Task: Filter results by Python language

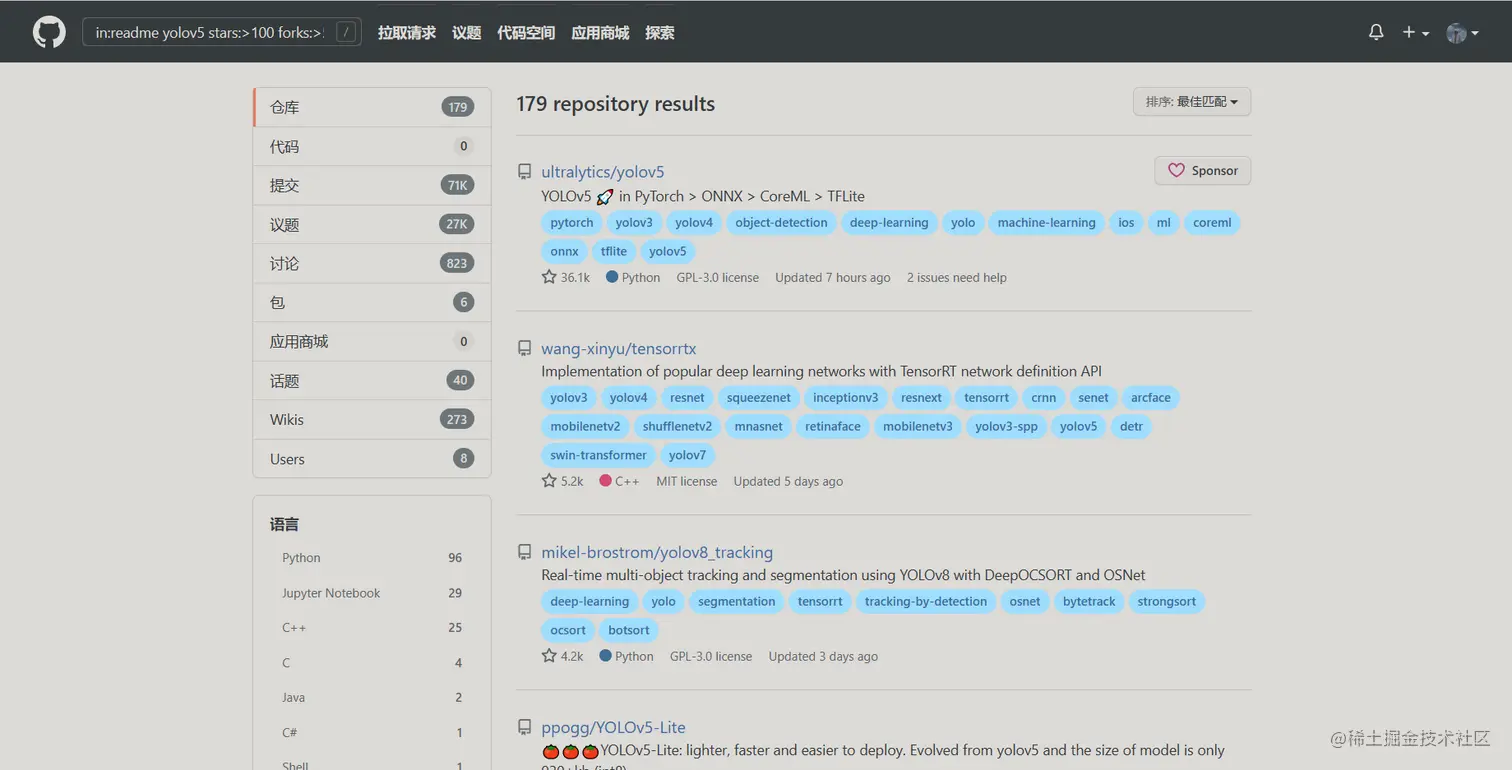Action: pyautogui.click(x=372, y=558)
